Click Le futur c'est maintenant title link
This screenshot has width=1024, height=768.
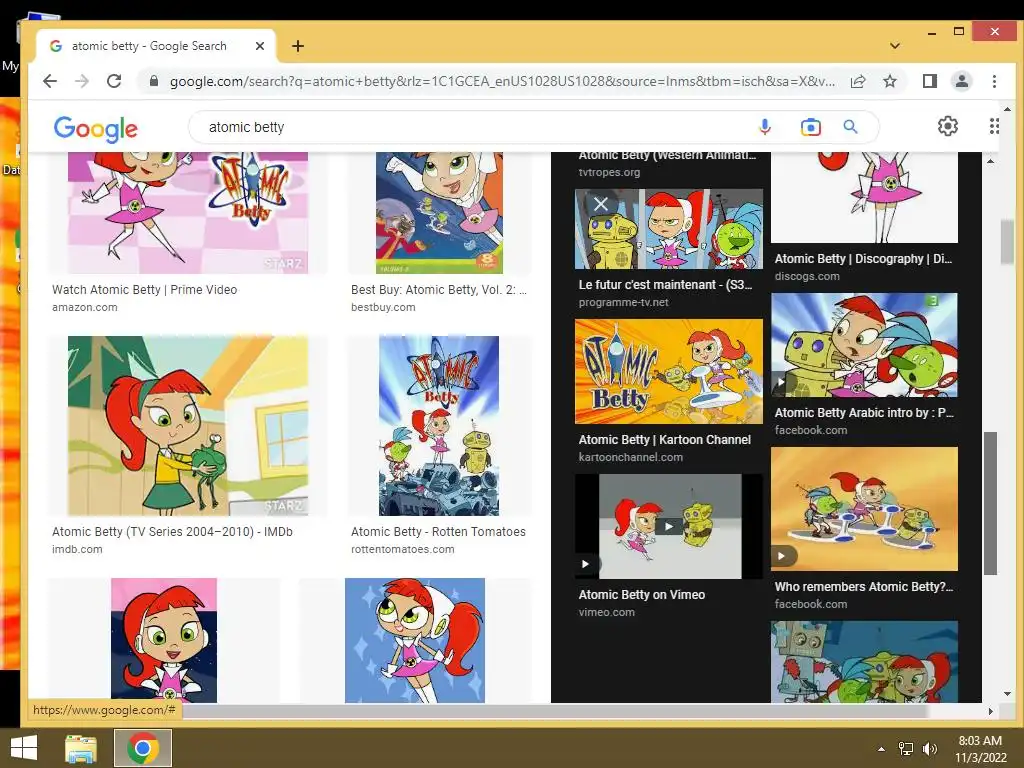665,285
